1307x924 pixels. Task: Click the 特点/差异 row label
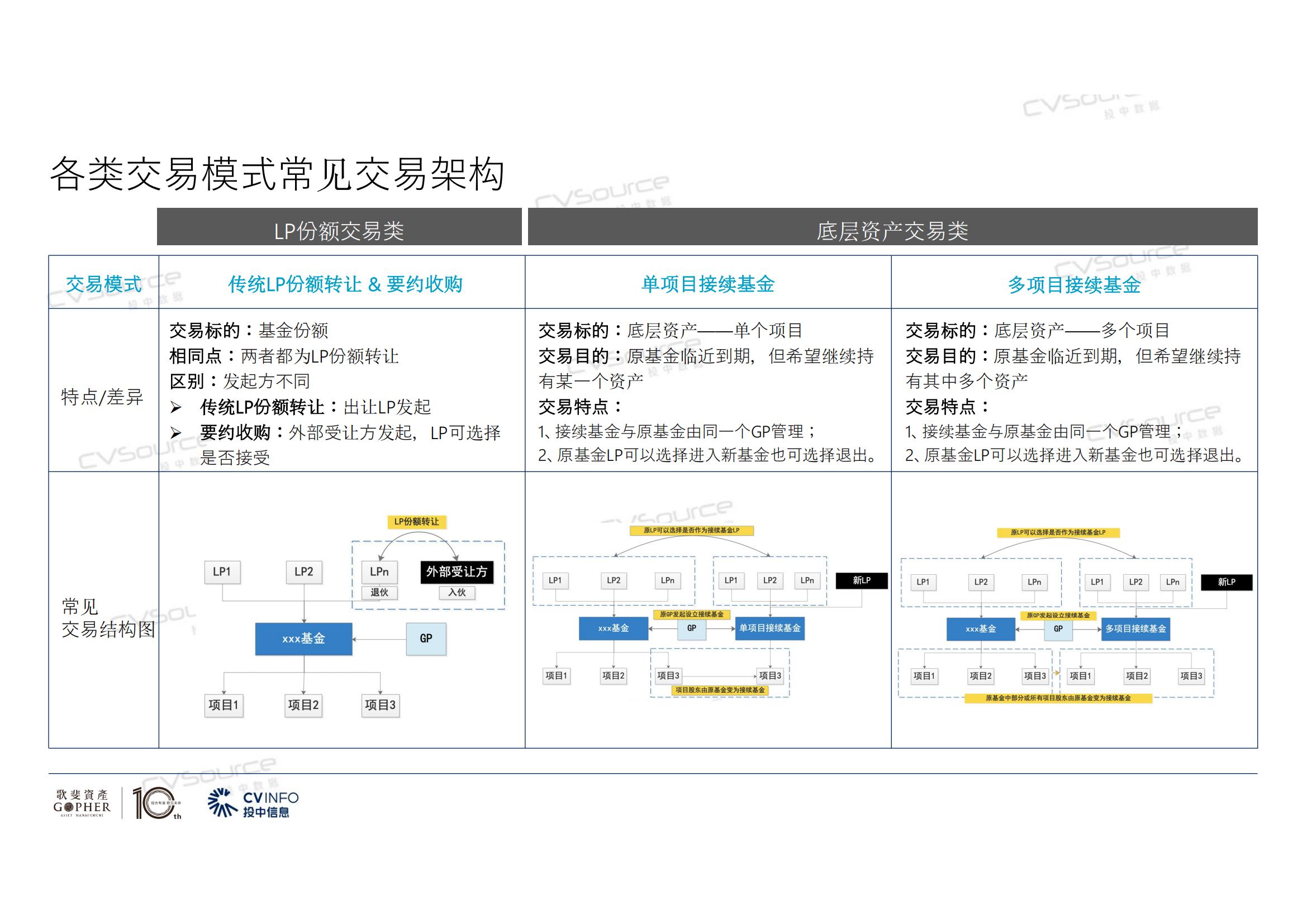(x=102, y=397)
